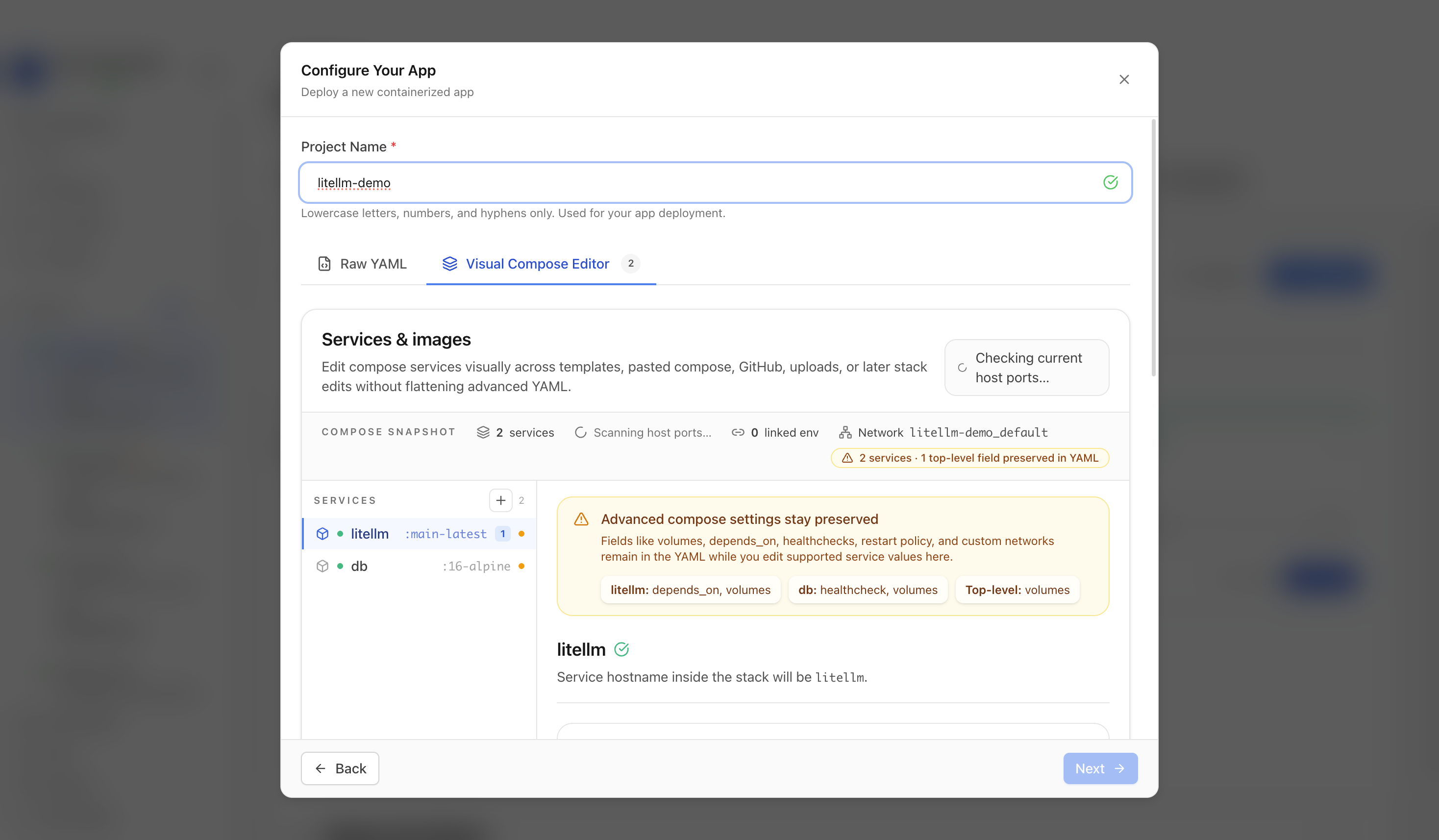Screen dimensions: 1439x840
Task: Click the orange dot on litellm row
Action: tap(521, 533)
